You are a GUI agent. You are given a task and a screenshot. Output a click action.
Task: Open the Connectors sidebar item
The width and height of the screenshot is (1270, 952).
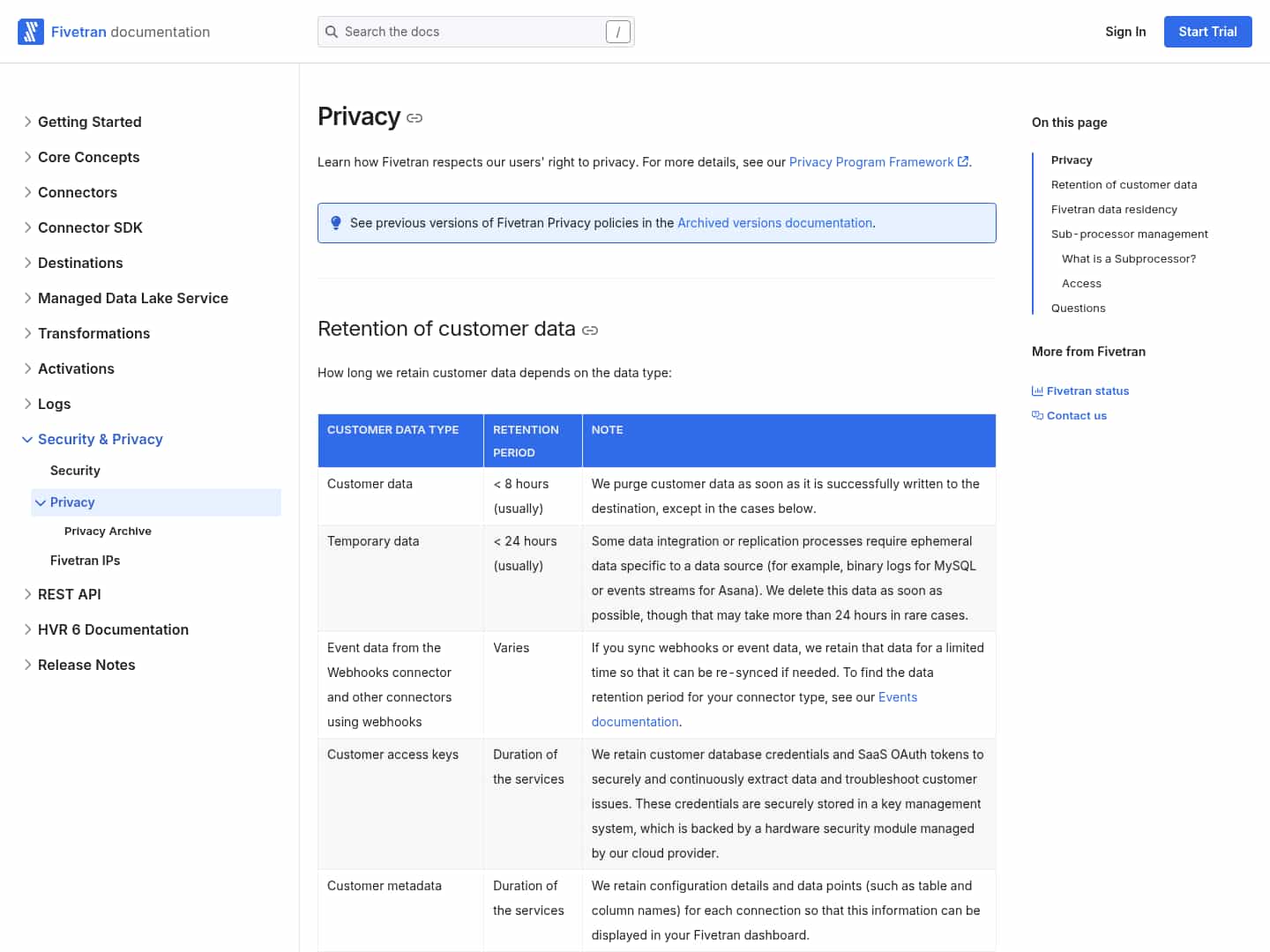coord(78,192)
